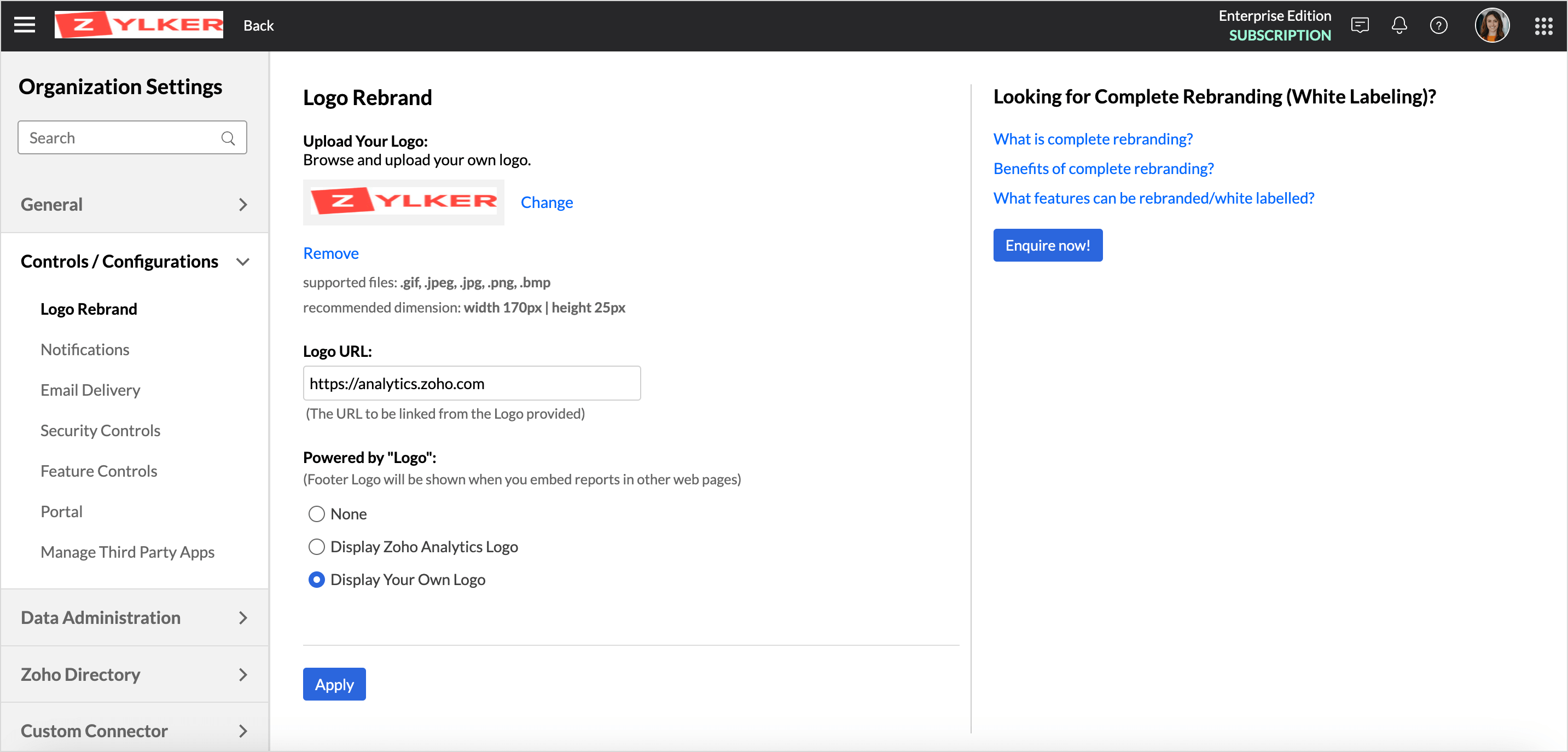The image size is (1568, 752).
Task: Click the uploaded Zylker logo preview
Action: point(404,201)
